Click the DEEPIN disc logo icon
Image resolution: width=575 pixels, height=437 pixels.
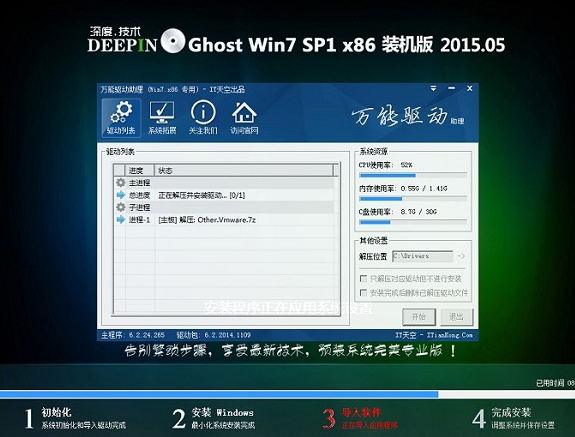coord(173,41)
